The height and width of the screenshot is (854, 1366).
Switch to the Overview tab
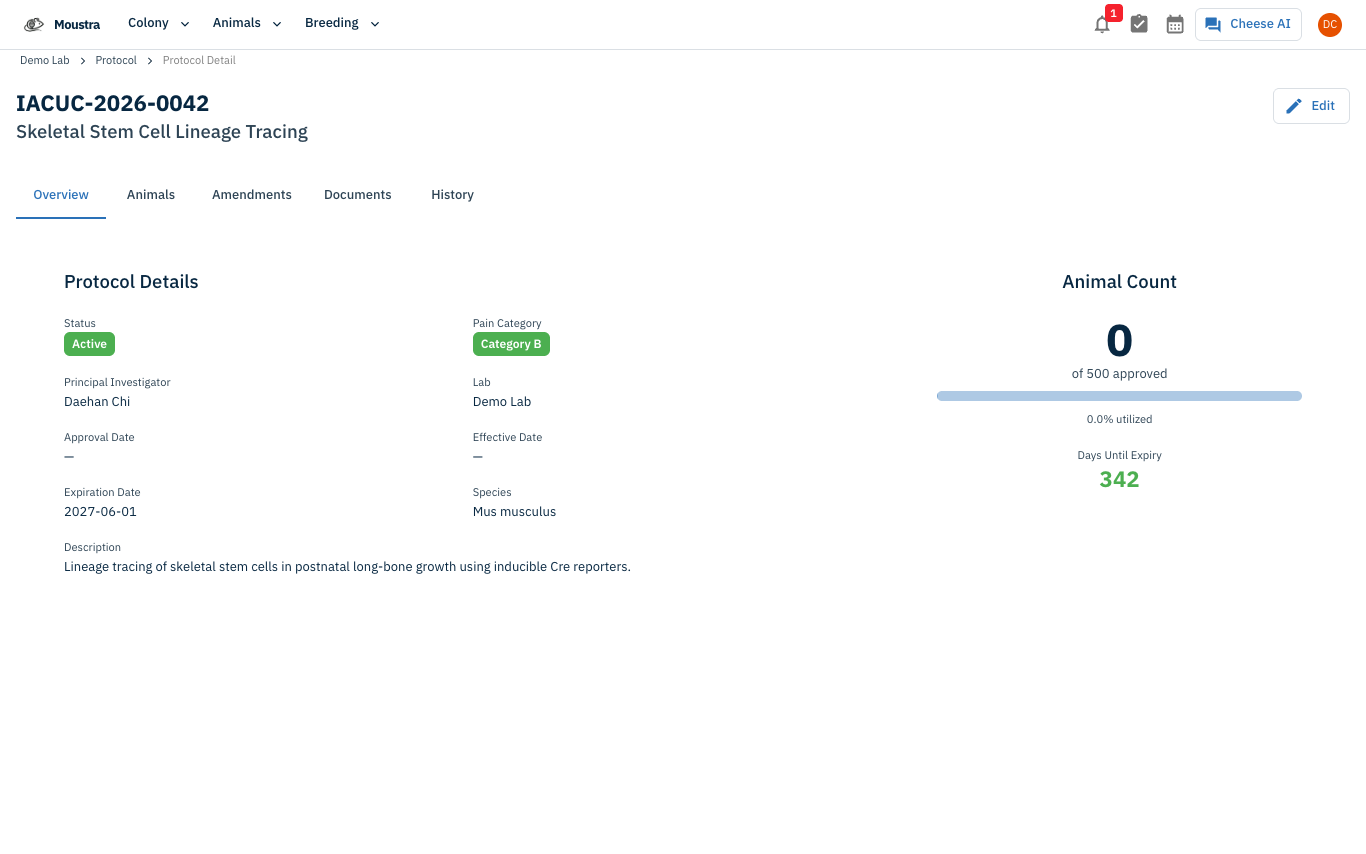pyautogui.click(x=61, y=195)
